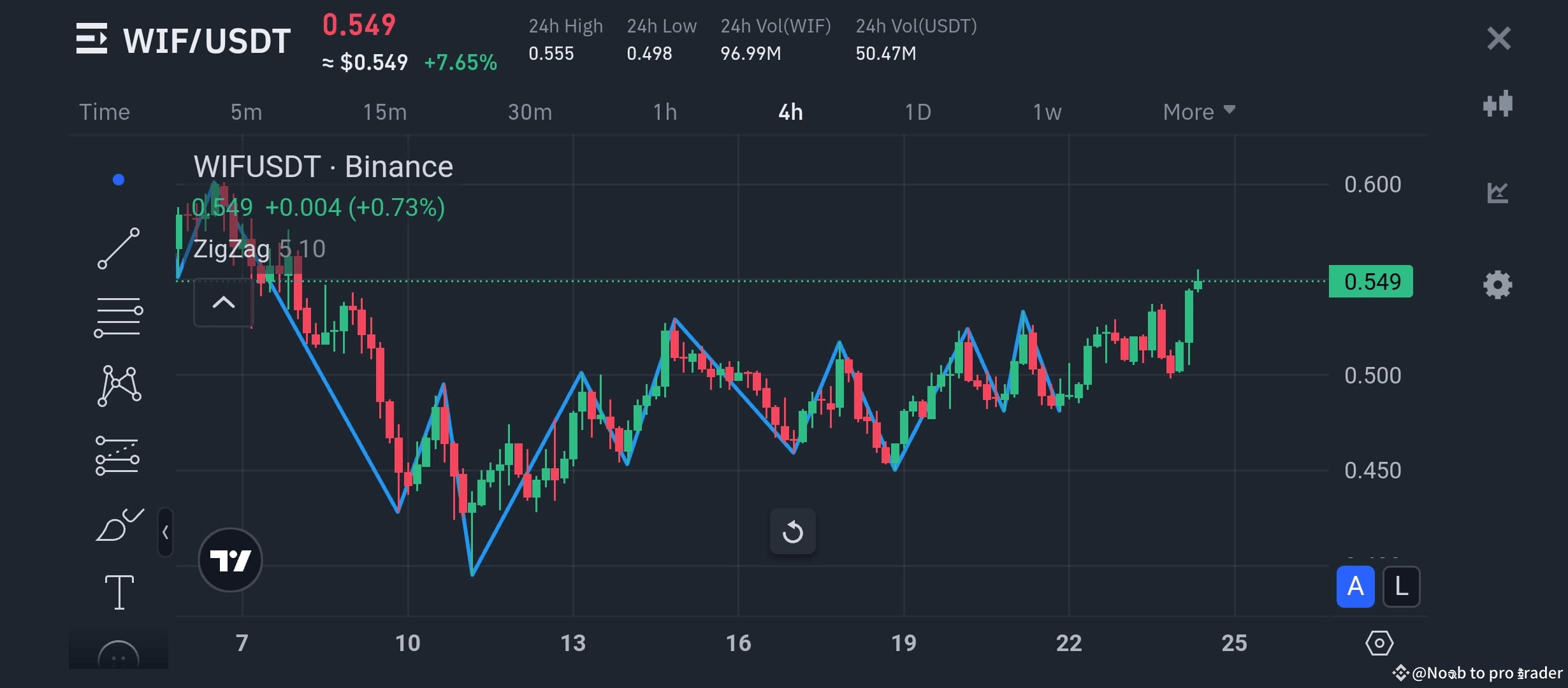Screen dimensions: 1568x688
Task: Enable Log scale with the L button
Action: coord(1401,586)
